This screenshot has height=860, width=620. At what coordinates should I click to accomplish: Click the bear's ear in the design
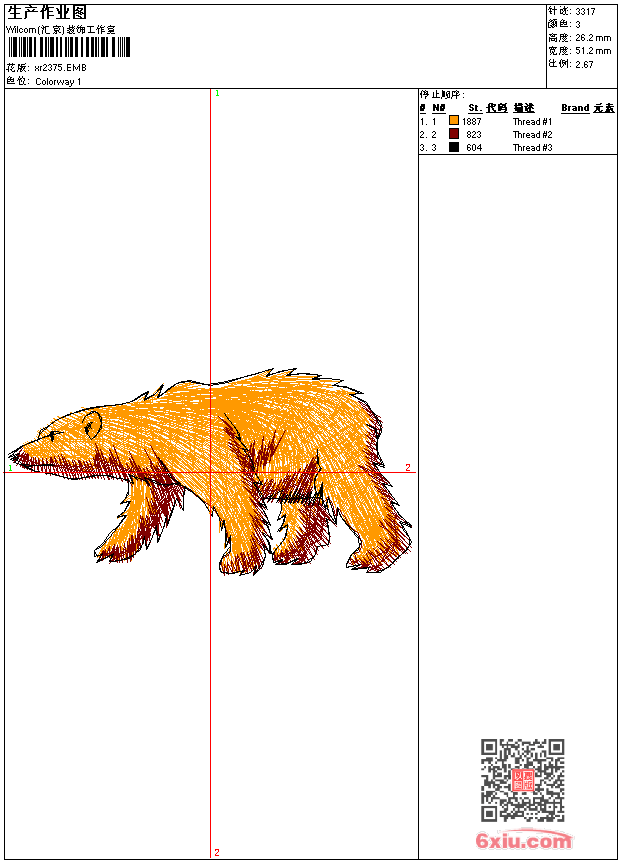(x=92, y=425)
